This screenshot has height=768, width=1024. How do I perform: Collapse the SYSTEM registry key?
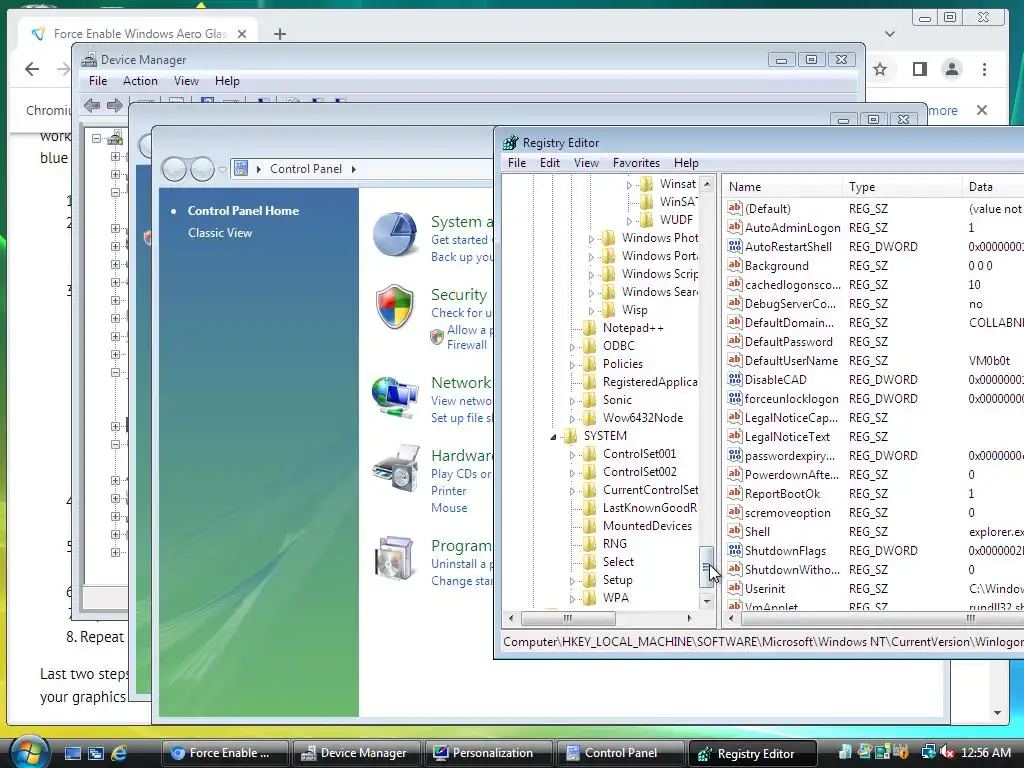coord(553,436)
